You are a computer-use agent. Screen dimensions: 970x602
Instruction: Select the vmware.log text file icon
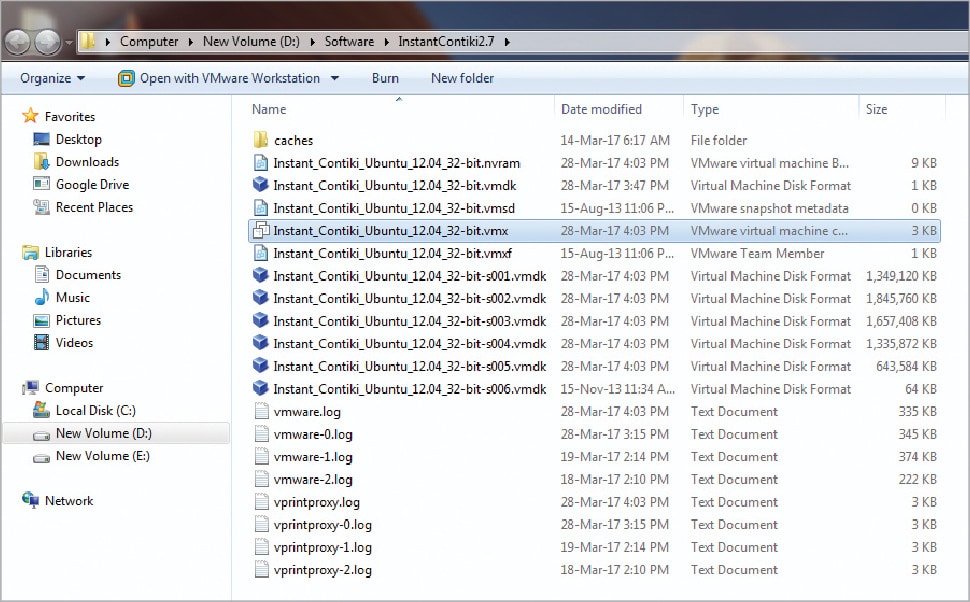[260, 412]
